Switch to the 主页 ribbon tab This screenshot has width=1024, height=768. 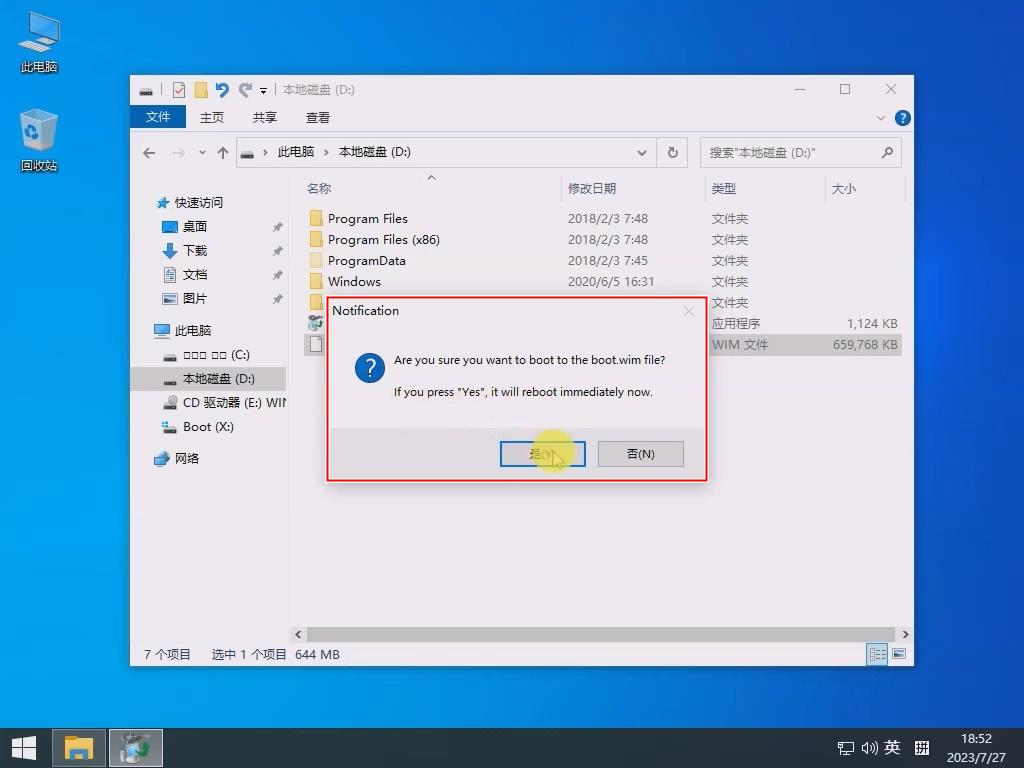[212, 118]
